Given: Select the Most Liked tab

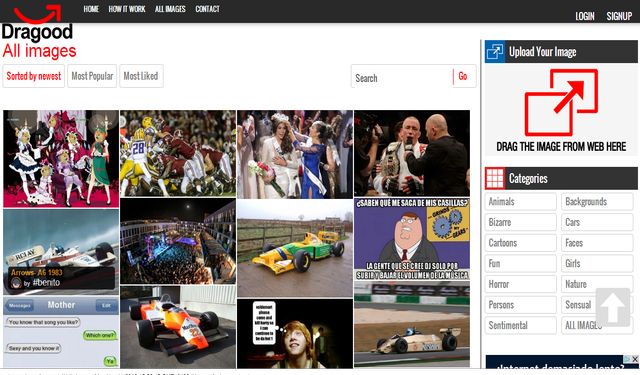Looking at the screenshot, I should click(141, 76).
